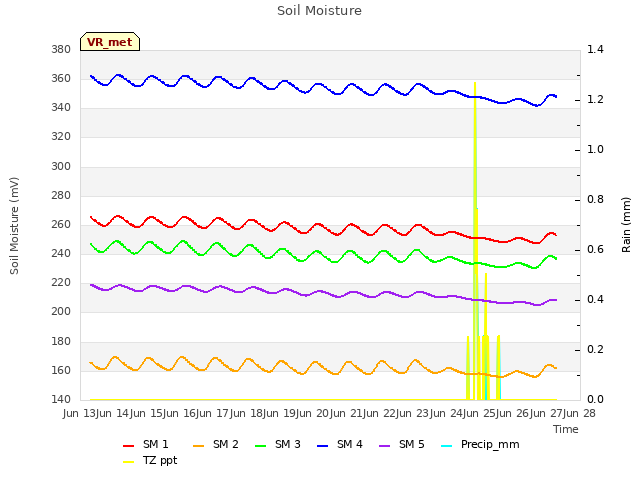The image size is (640, 480).
Task: Click the SM 5 purple legend swatch
Action: pyautogui.click(x=384, y=446)
